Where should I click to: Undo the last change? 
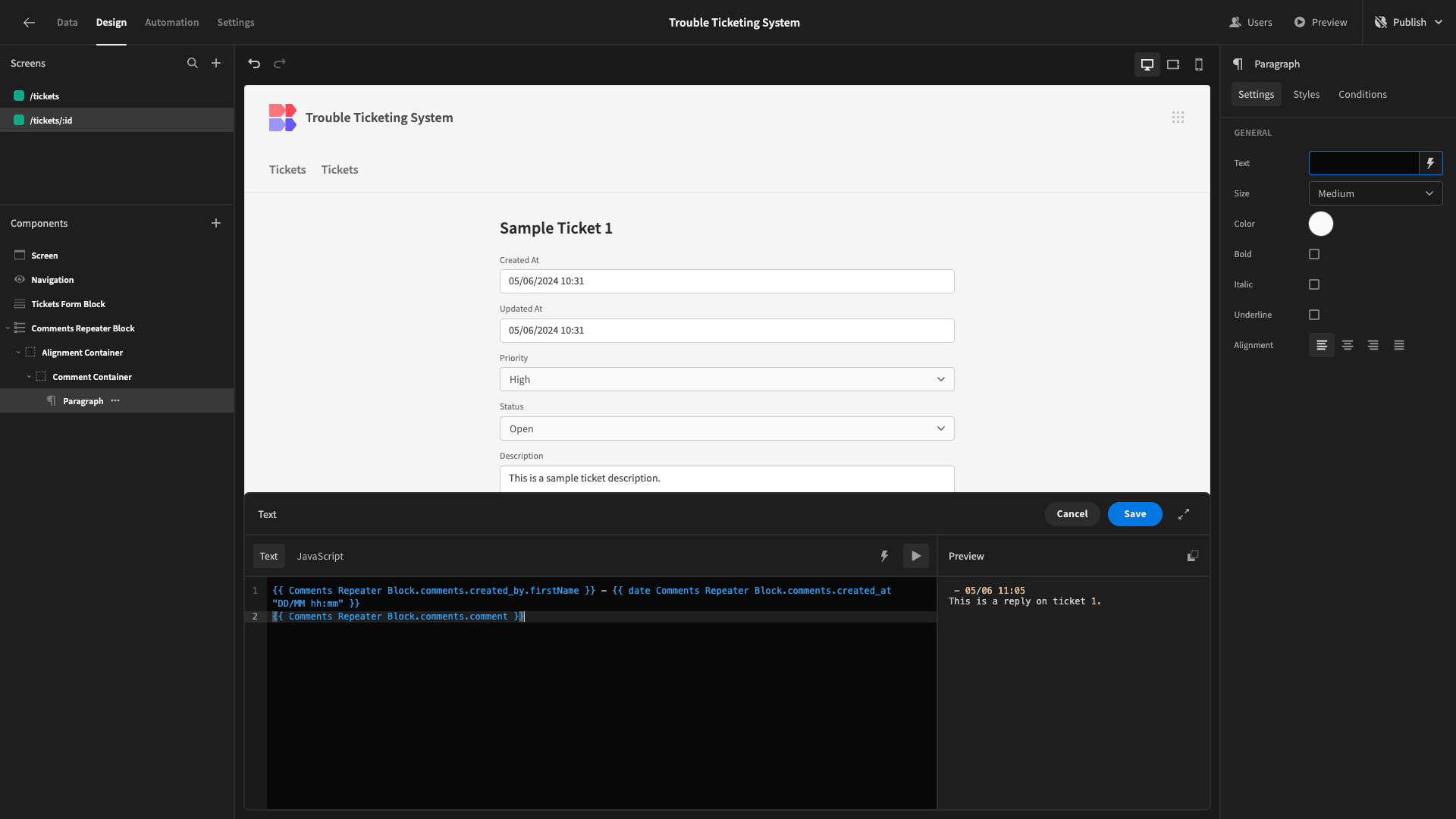(x=254, y=64)
